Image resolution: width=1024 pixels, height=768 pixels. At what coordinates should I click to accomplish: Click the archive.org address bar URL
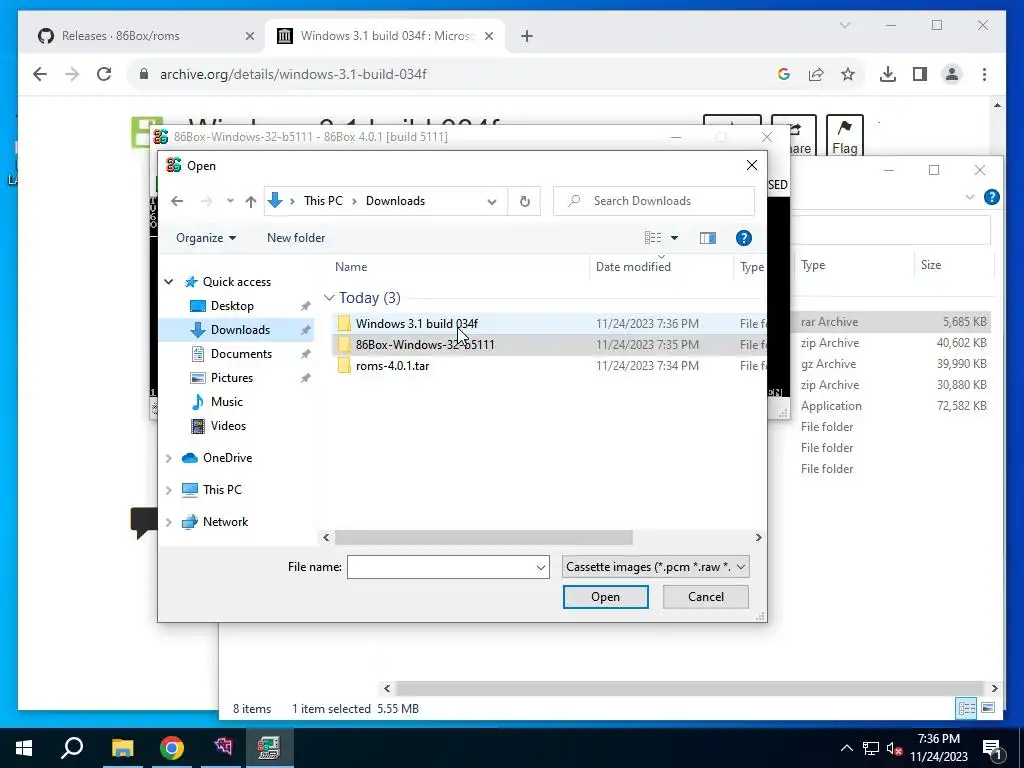pos(293,74)
